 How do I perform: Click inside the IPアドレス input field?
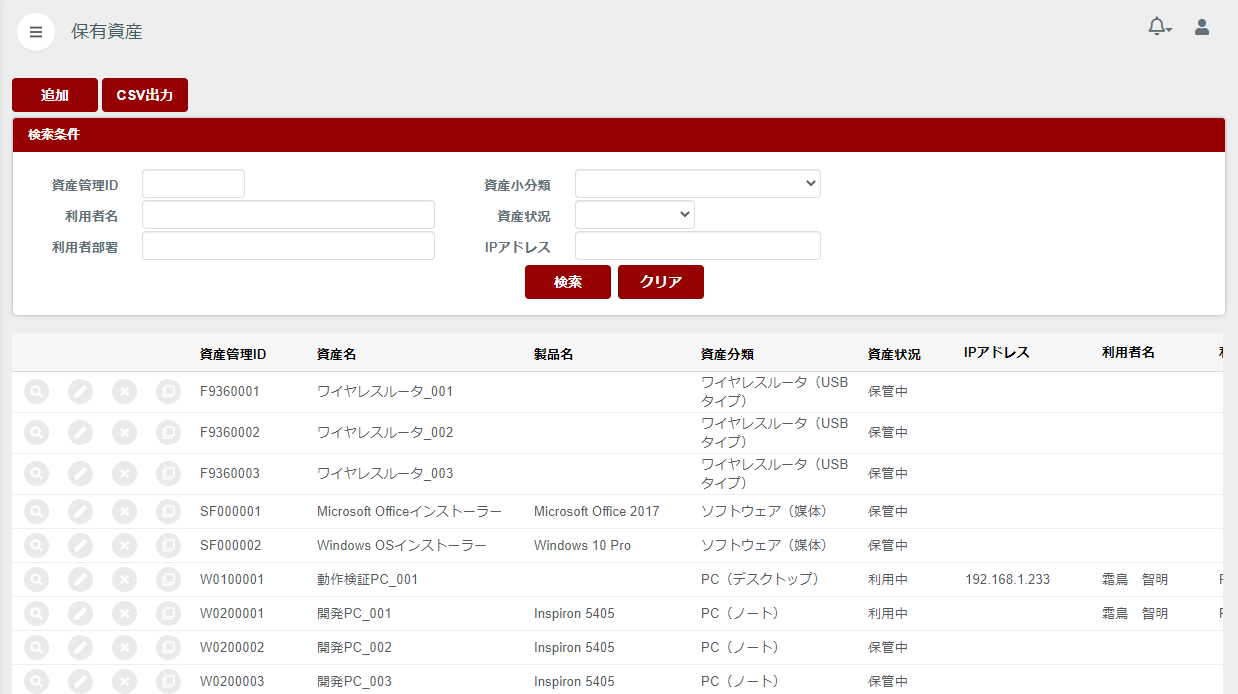(696, 245)
